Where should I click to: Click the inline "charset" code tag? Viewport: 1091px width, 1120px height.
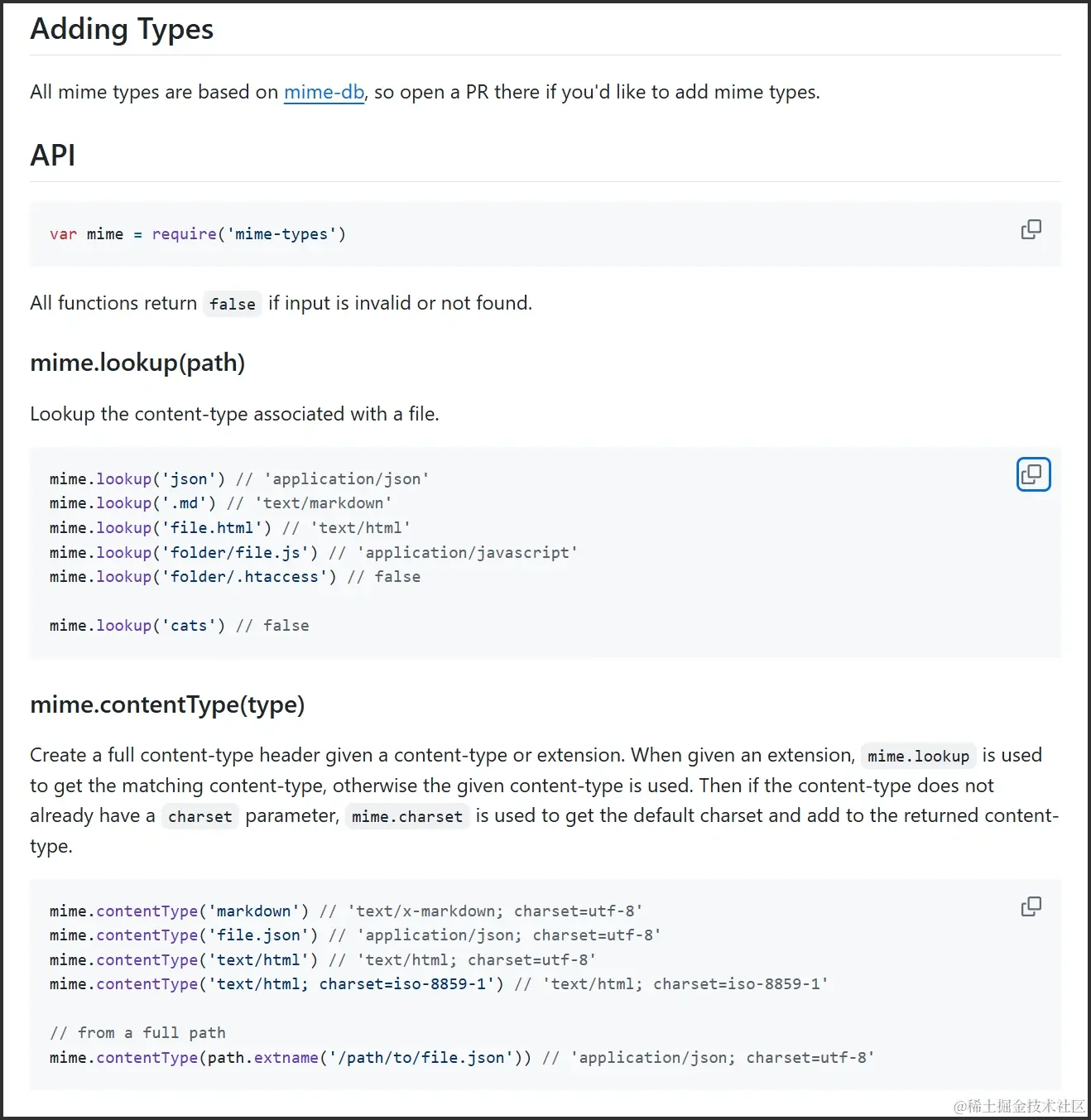[199, 816]
